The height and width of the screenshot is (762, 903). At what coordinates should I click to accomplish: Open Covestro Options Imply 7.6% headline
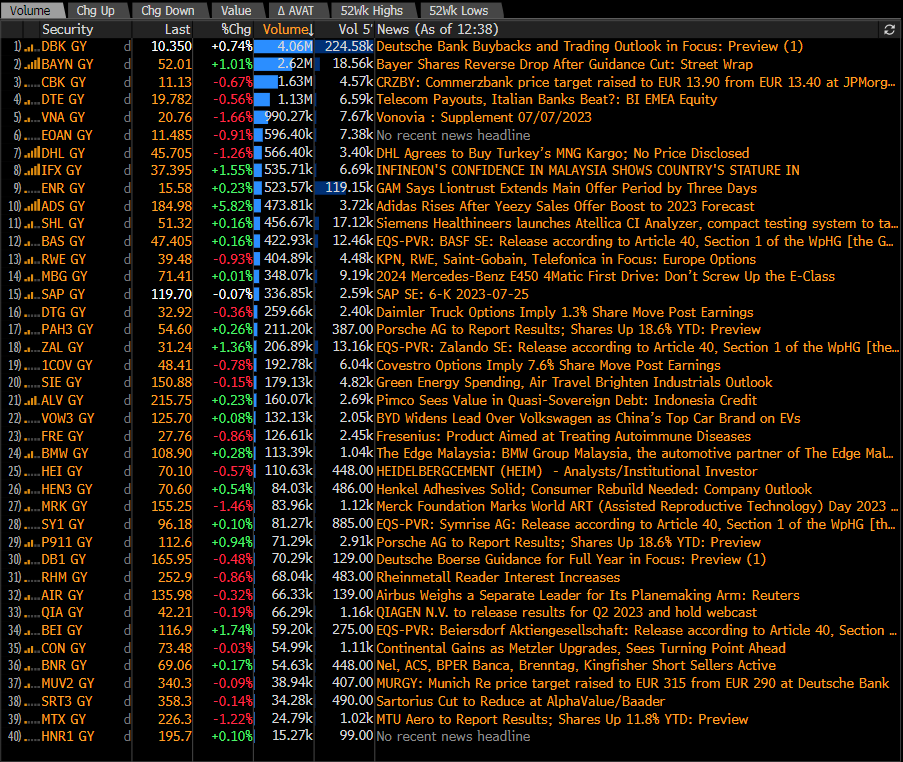[x=548, y=366]
